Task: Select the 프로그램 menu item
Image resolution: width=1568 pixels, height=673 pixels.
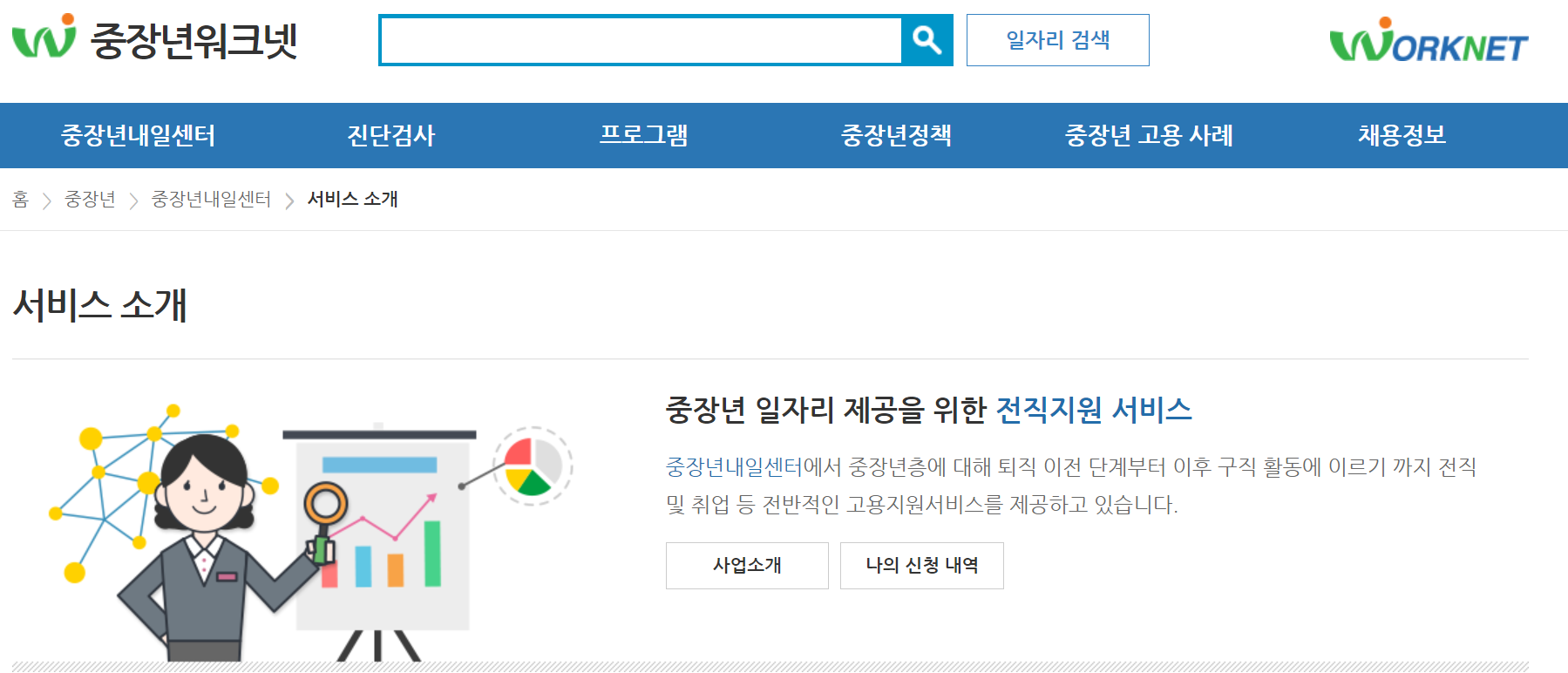Action: [x=643, y=135]
